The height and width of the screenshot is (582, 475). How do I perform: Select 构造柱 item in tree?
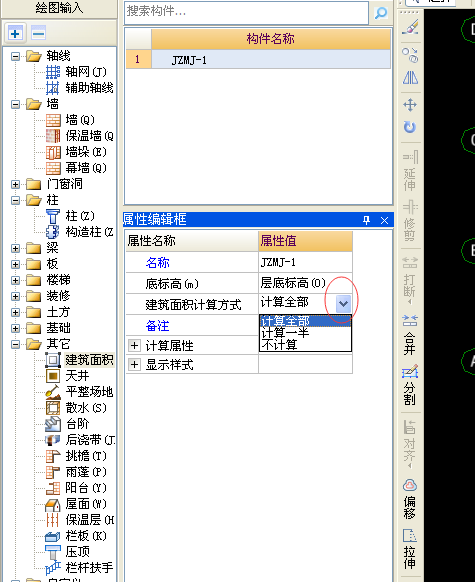[79, 232]
